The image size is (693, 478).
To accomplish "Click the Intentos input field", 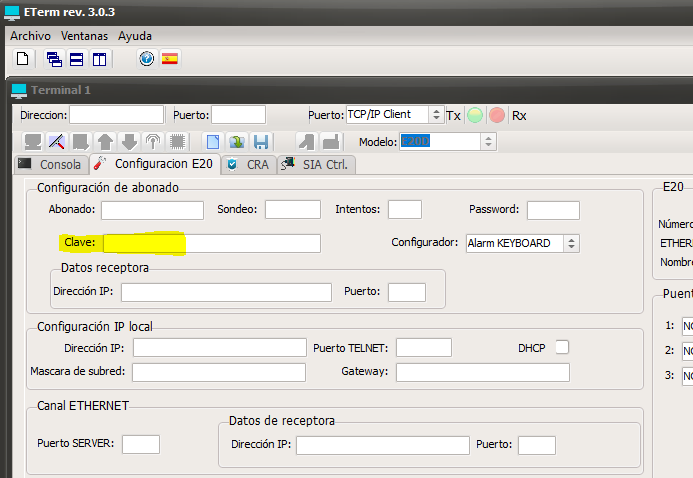I will tap(405, 209).
